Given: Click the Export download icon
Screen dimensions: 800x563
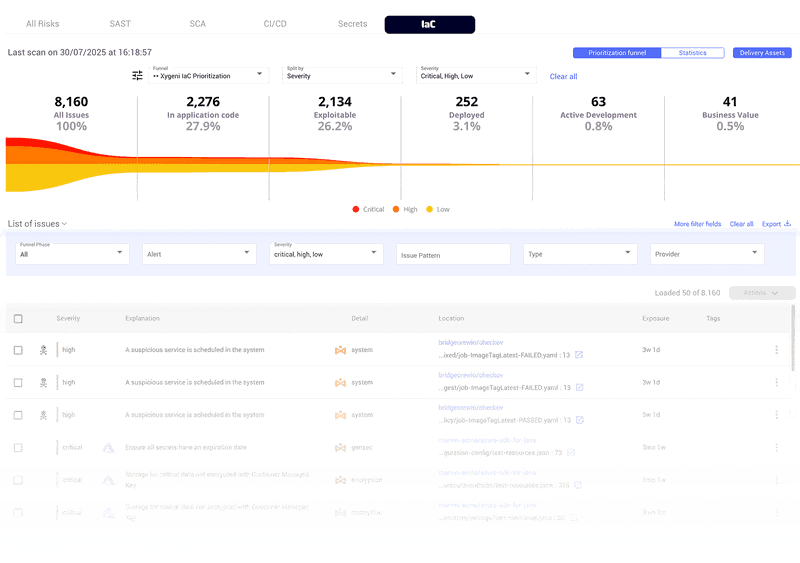Looking at the screenshot, I should pos(787,224).
